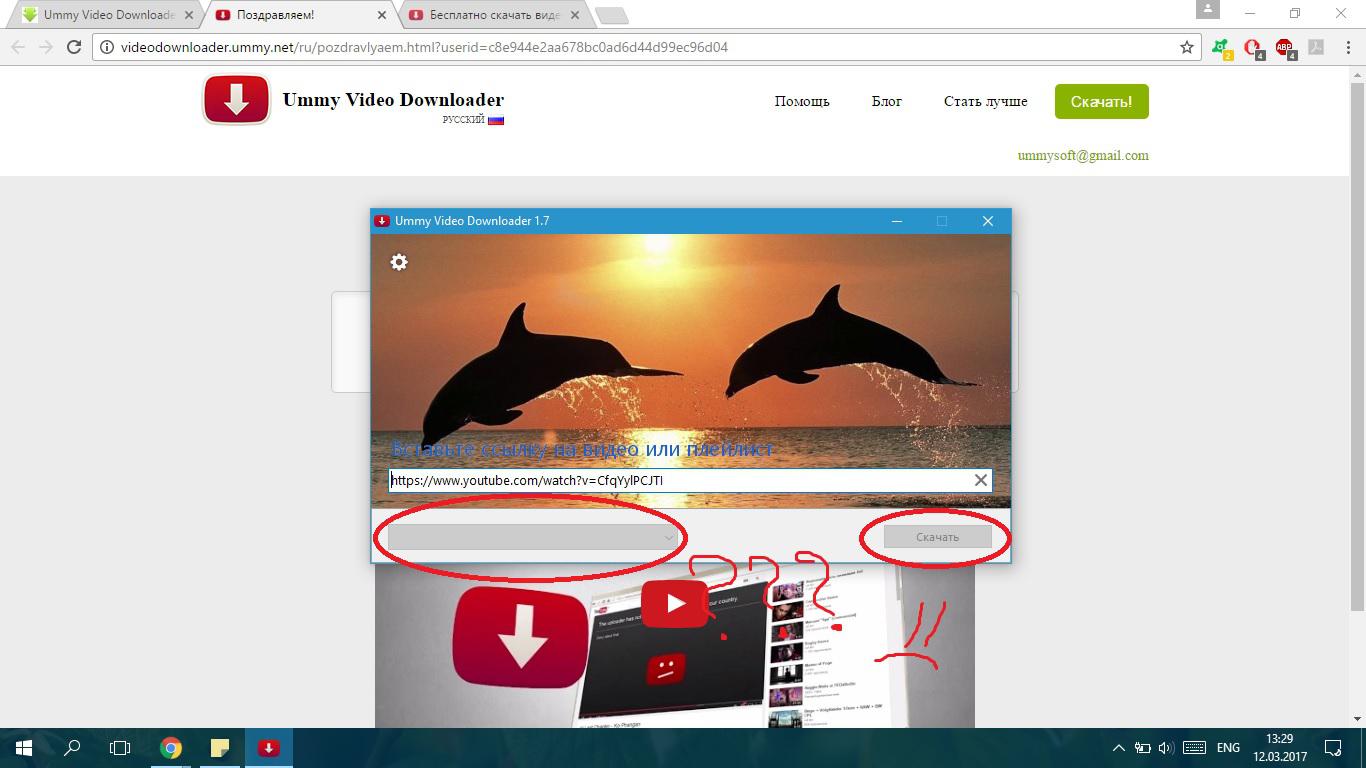Click the 'Ummy Video Downloader' site title

[x=393, y=99]
